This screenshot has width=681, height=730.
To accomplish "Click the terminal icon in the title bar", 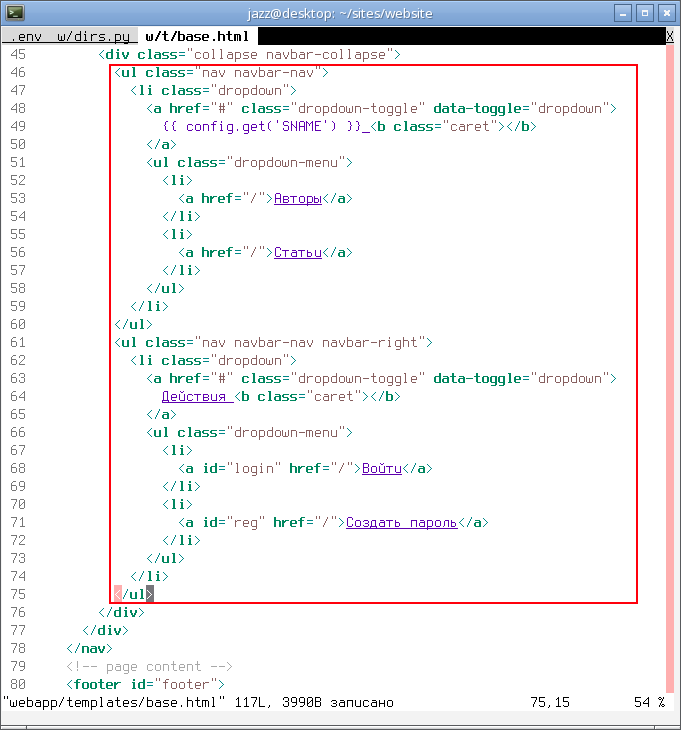I will (x=15, y=13).
